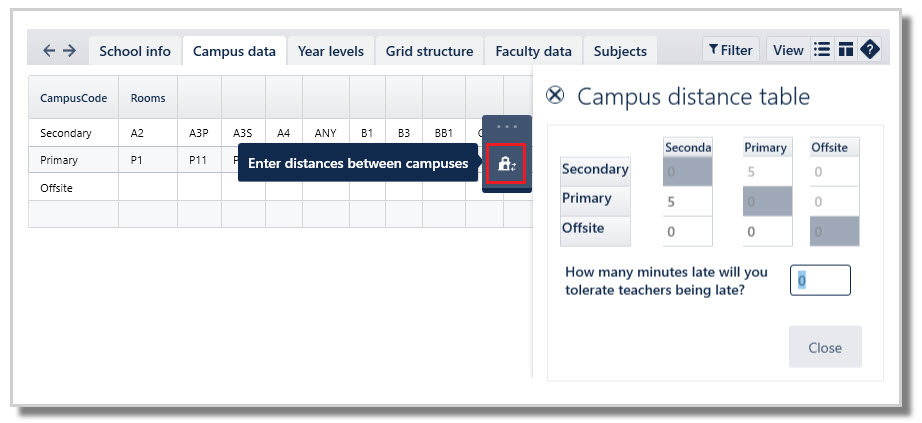Open the View options
922x423 pixels.
(x=788, y=50)
